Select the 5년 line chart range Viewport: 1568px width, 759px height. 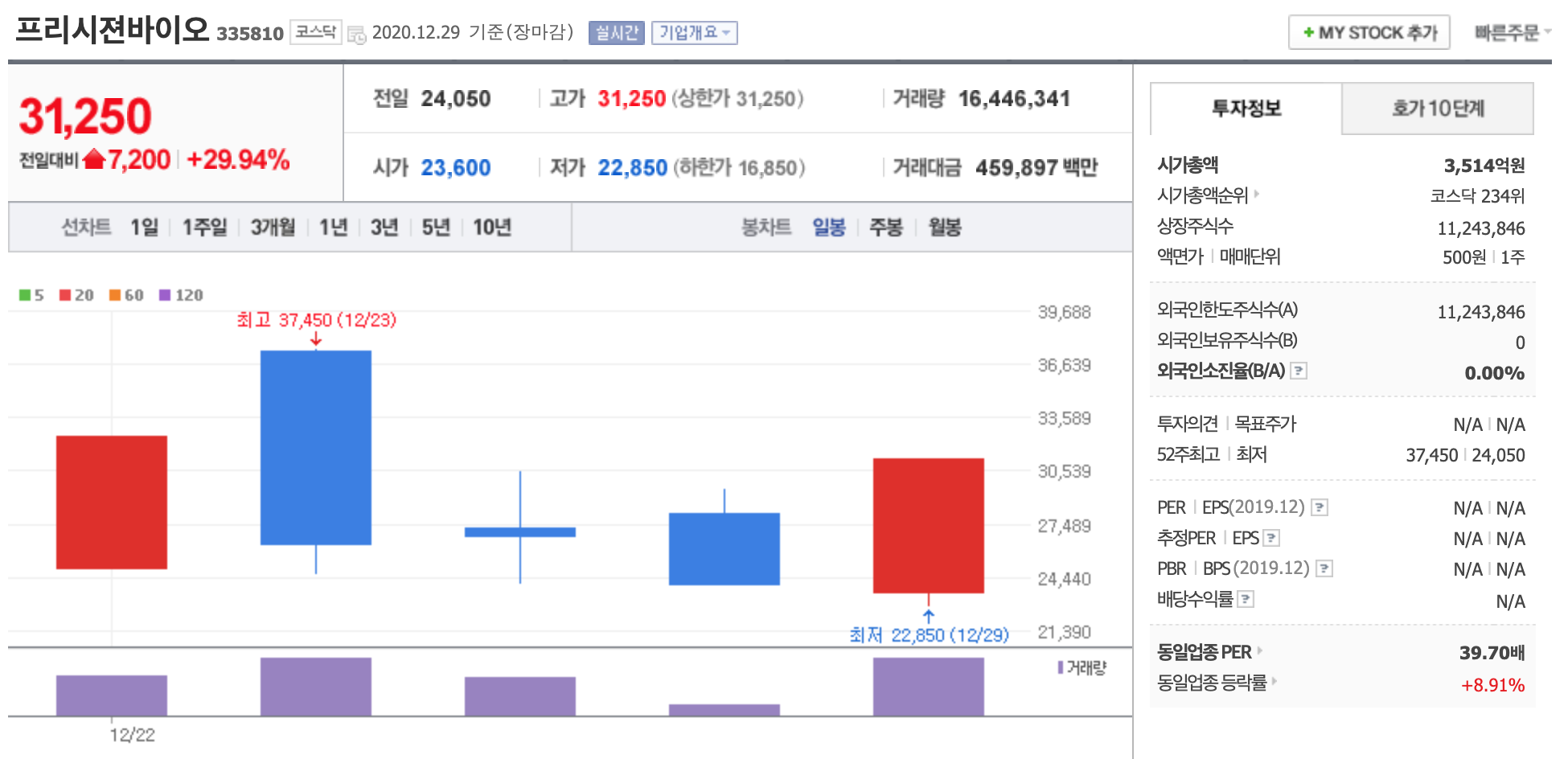(436, 228)
